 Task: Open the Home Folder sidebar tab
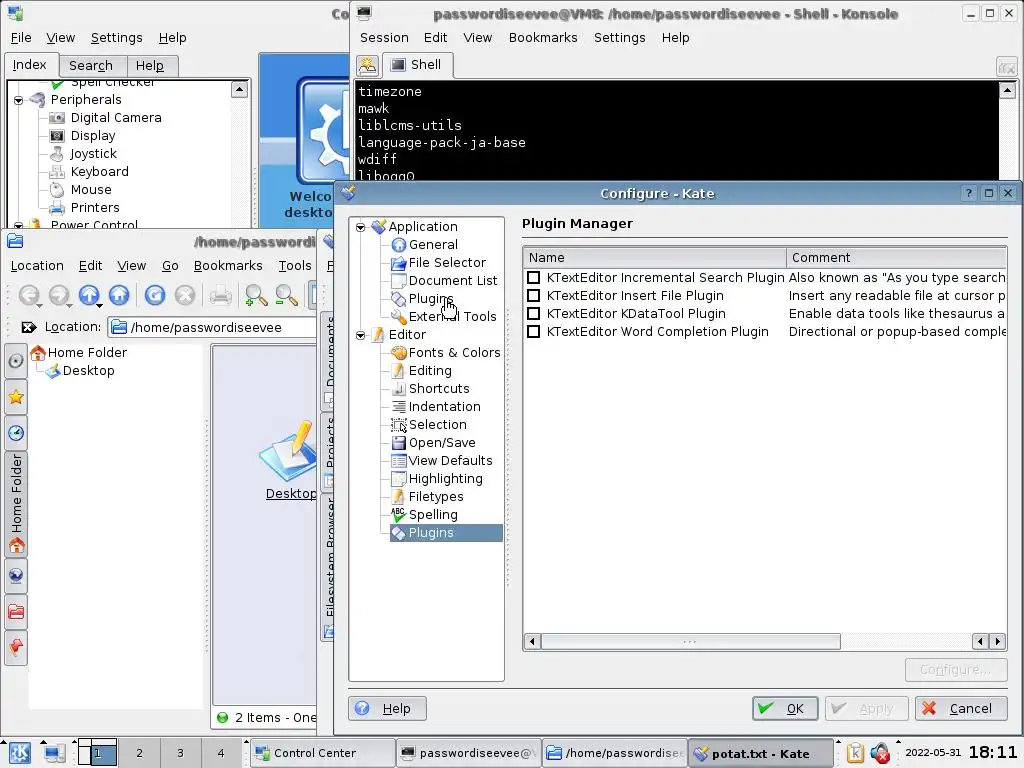(16, 504)
